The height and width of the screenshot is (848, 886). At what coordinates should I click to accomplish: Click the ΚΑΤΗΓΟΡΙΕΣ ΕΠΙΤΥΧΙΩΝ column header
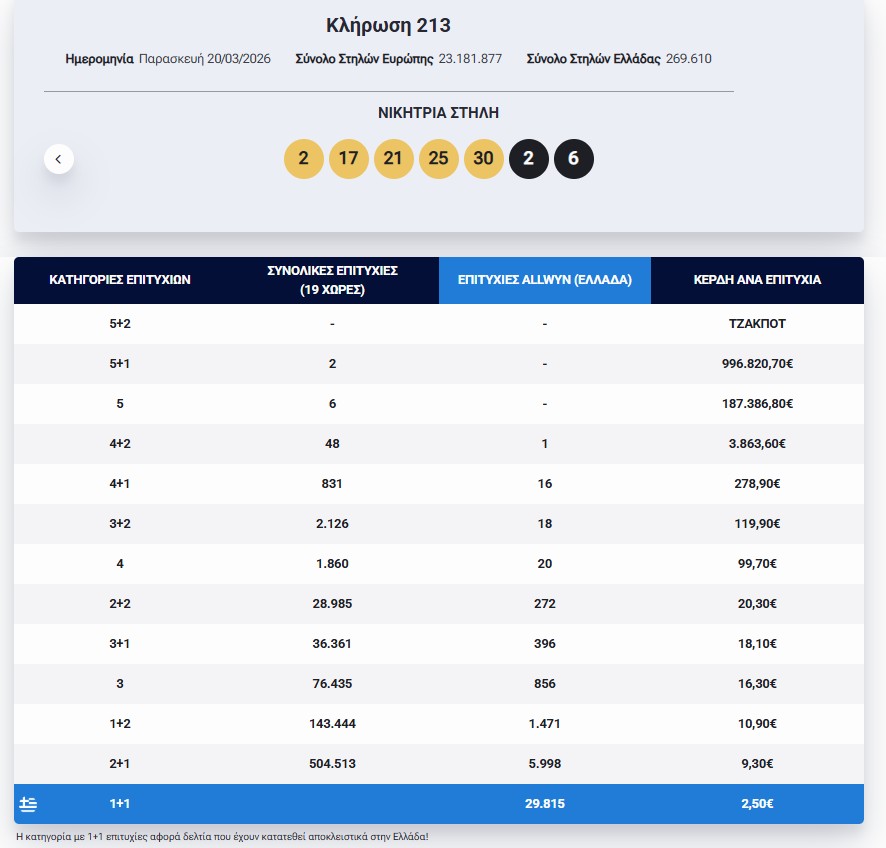coord(120,280)
